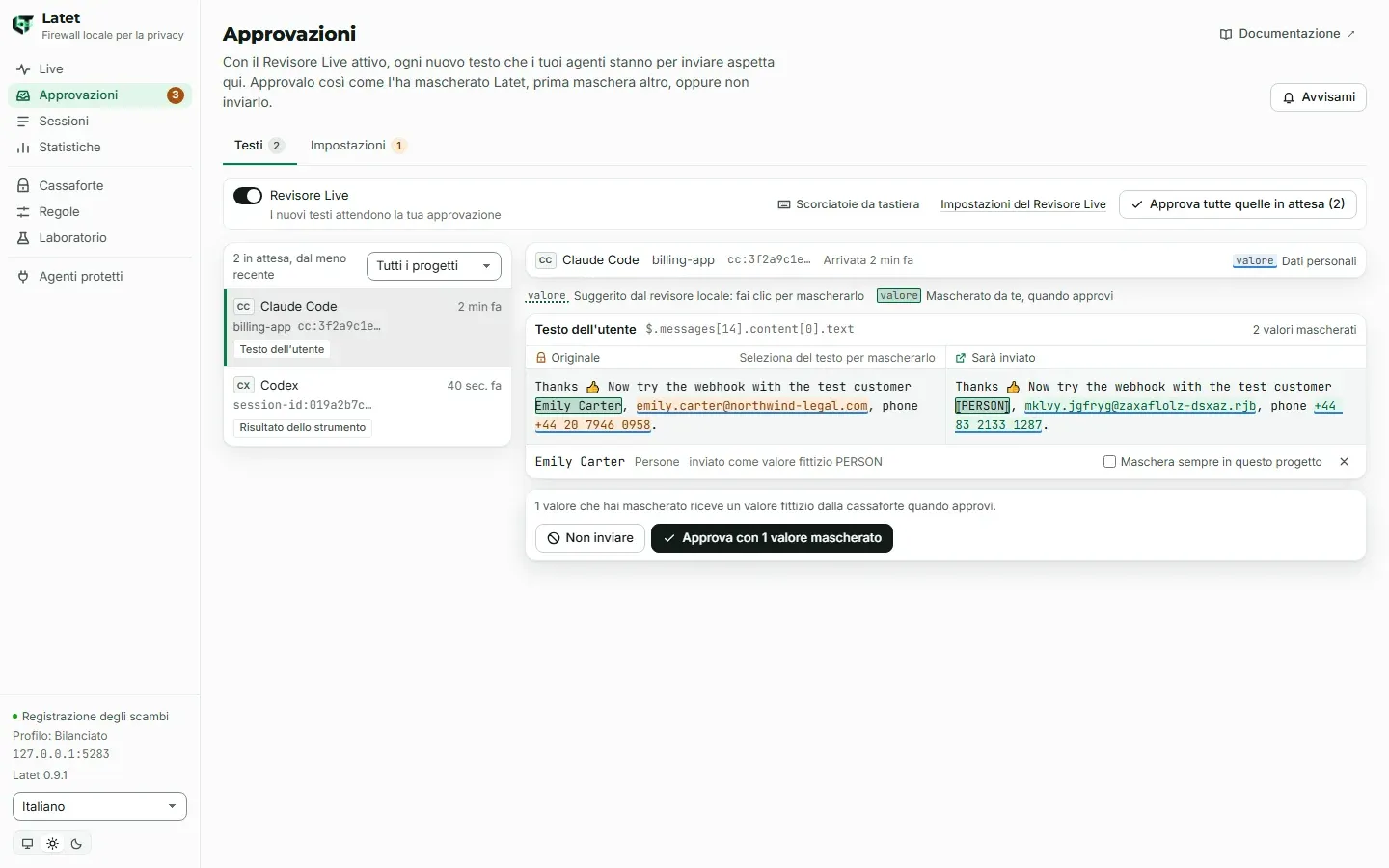Open the Italiano language dropdown
The width and height of the screenshot is (1389, 868).
pos(99,806)
